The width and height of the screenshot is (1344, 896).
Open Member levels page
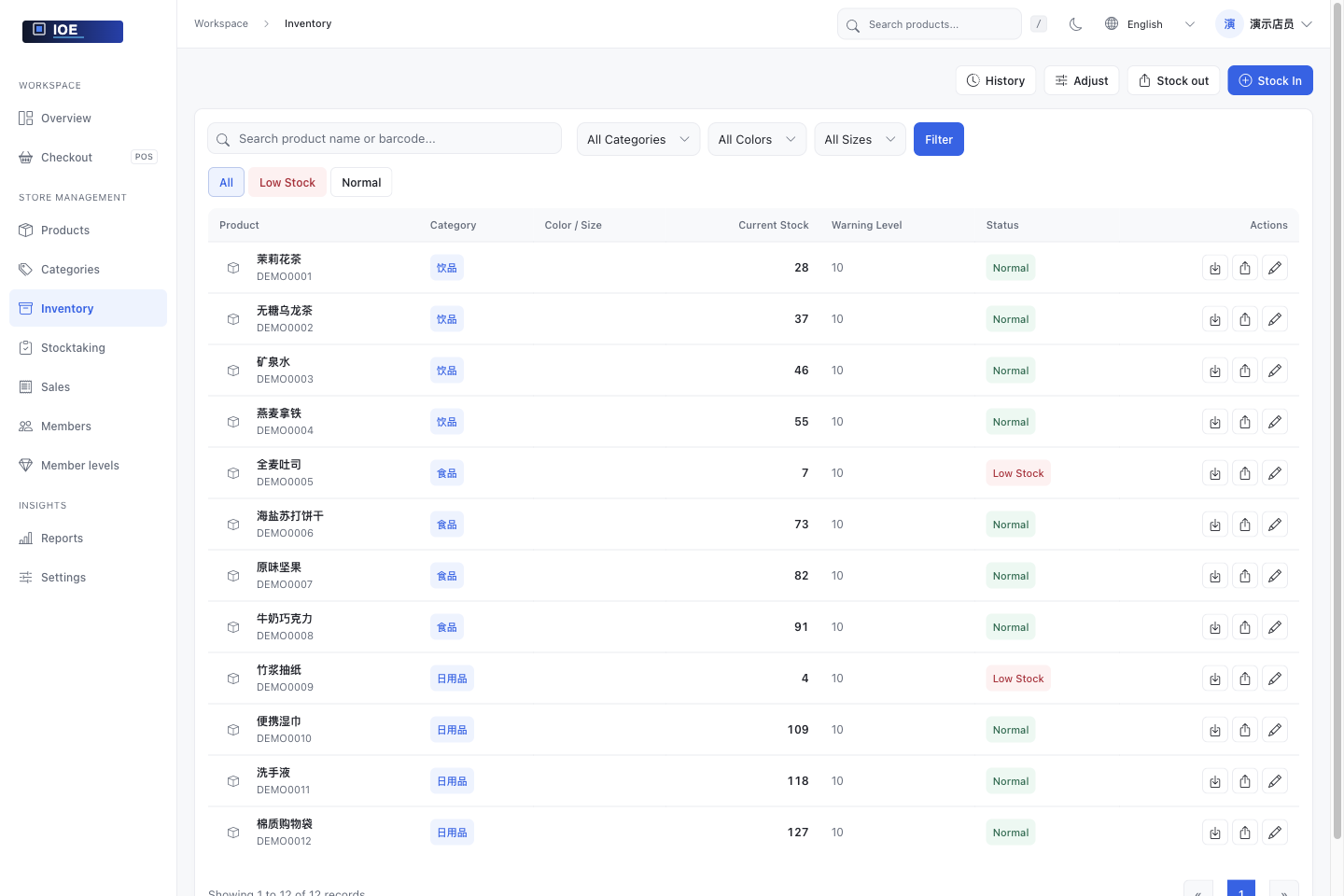pyautogui.click(x=88, y=466)
